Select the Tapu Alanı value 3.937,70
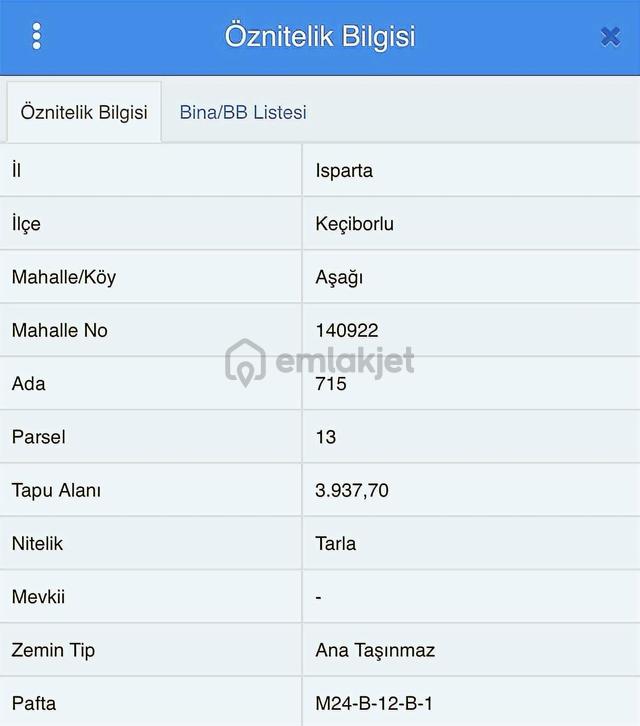This screenshot has height=726, width=640. [x=352, y=490]
